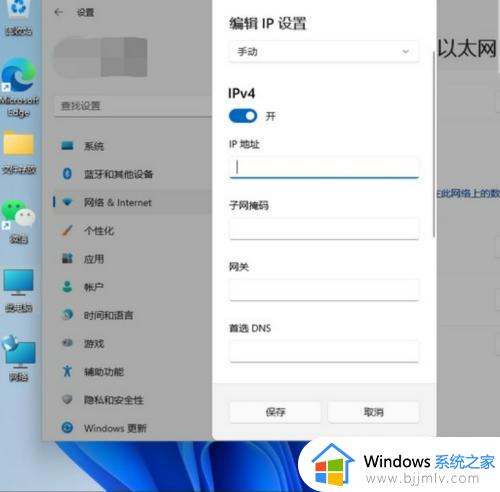Open 隐私和安全性 settings page
The height and width of the screenshot is (492, 500).
[x=132, y=400]
